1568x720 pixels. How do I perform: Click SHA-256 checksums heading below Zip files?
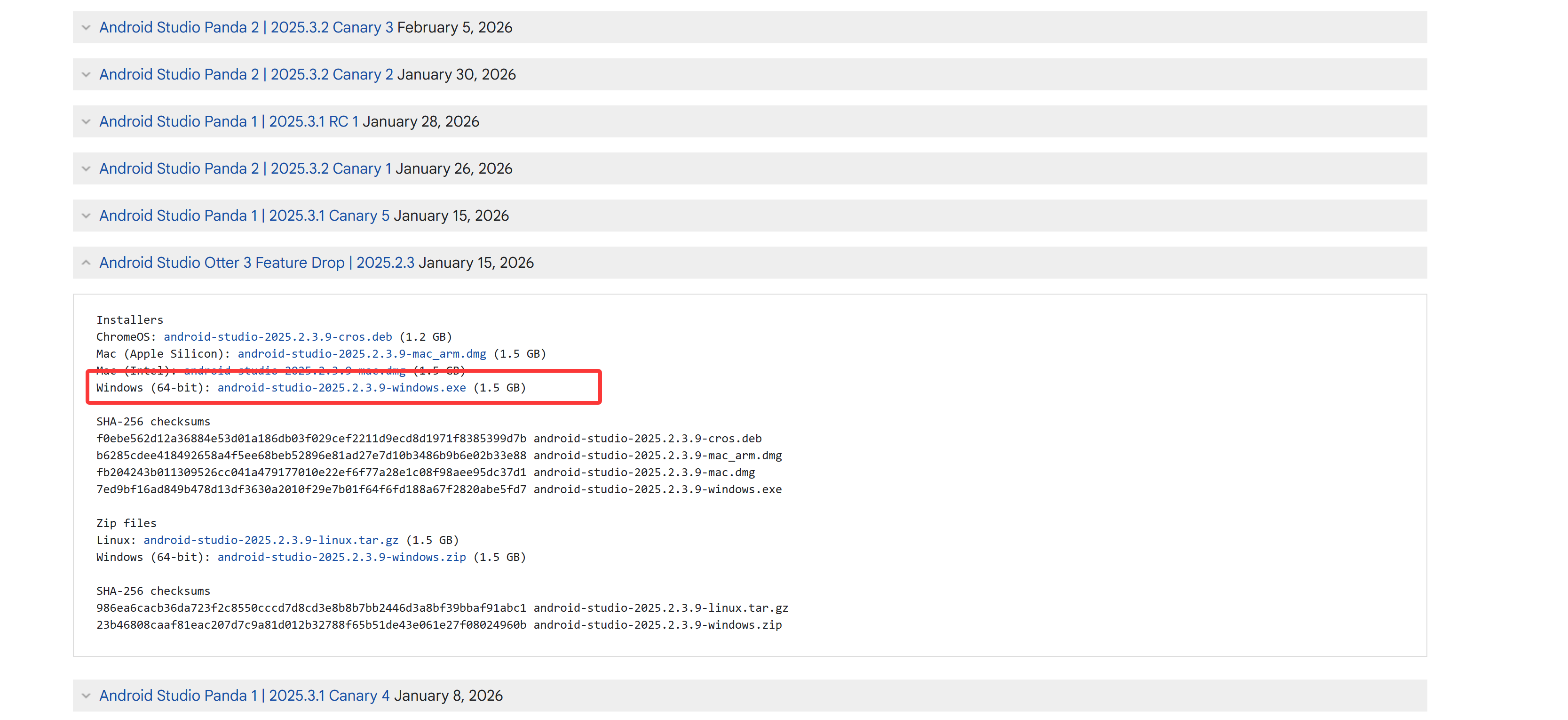(x=153, y=591)
